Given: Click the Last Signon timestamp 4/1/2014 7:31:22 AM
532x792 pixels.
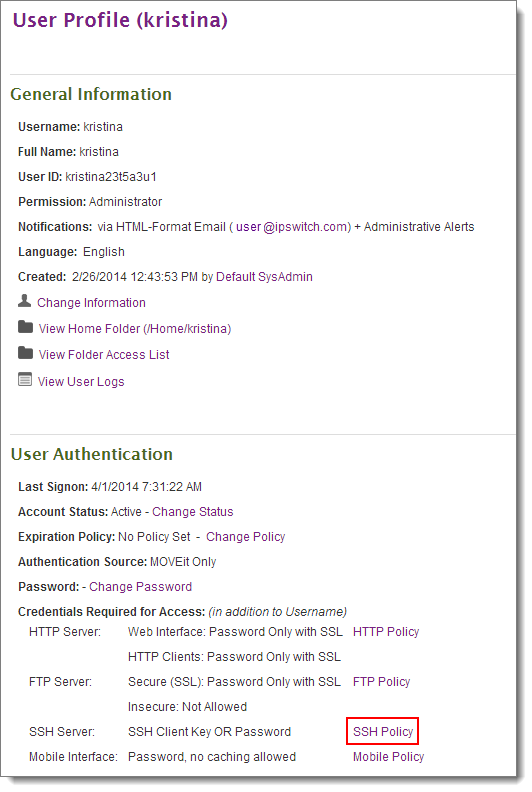Looking at the screenshot, I should point(147,487).
